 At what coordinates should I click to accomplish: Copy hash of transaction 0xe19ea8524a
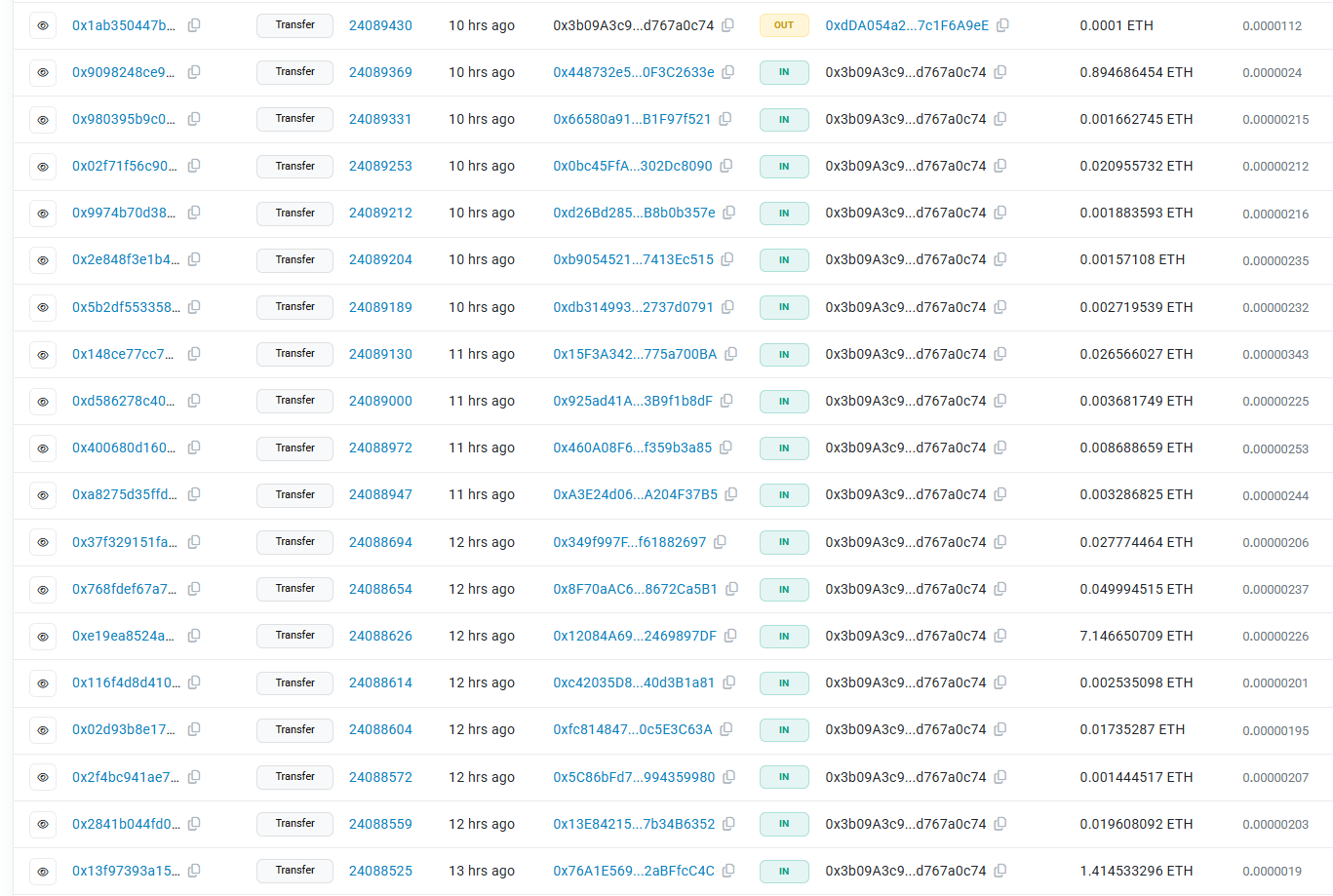tap(194, 636)
